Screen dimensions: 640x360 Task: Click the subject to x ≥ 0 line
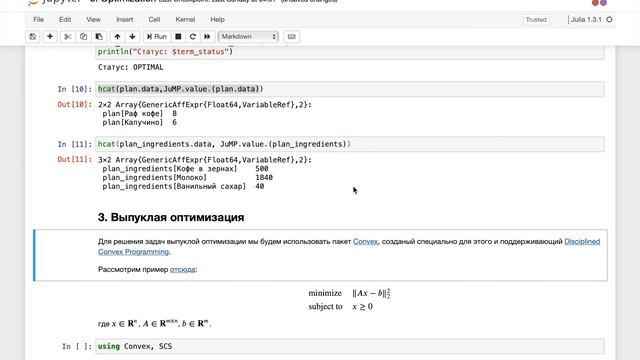click(340, 307)
